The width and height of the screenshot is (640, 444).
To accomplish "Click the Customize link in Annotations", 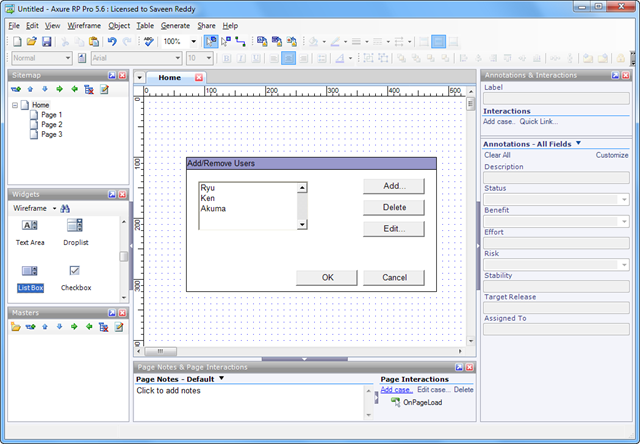I will [x=612, y=155].
